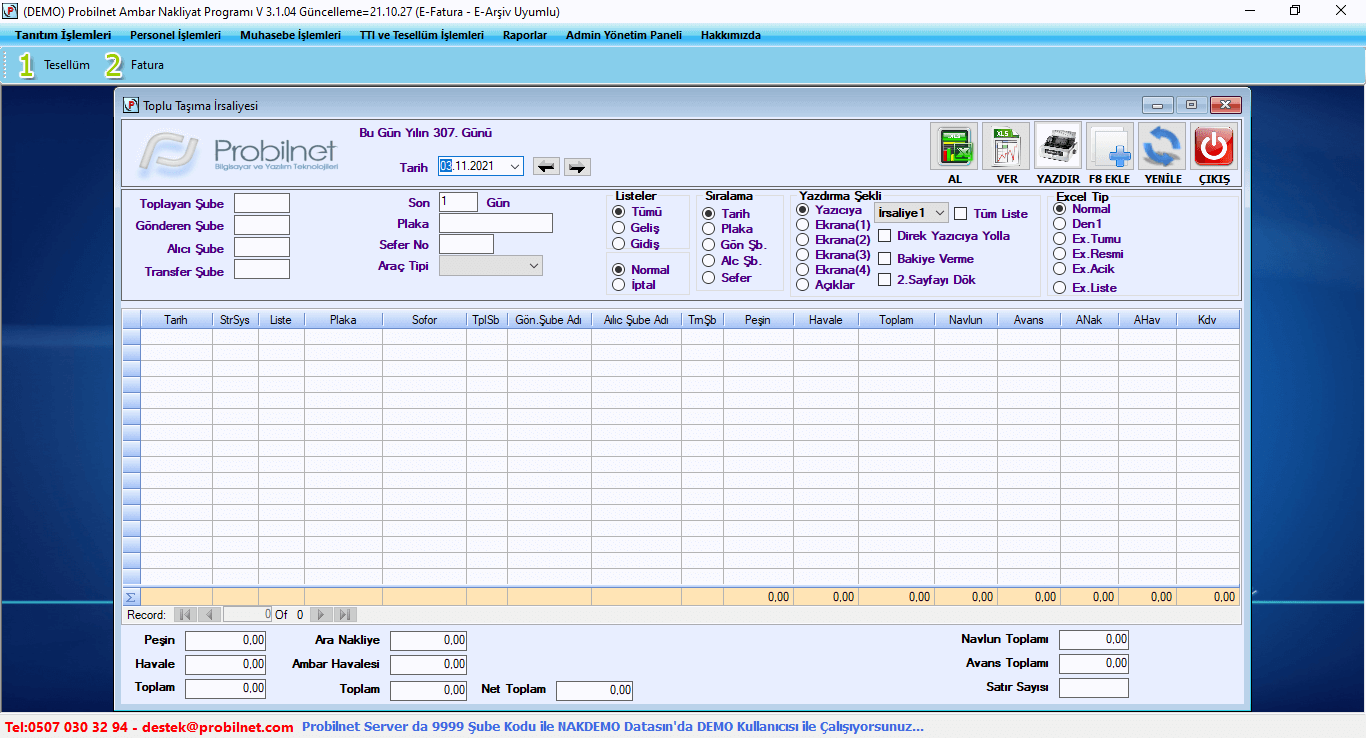Click the F8 EKLE add icon

(1110, 148)
